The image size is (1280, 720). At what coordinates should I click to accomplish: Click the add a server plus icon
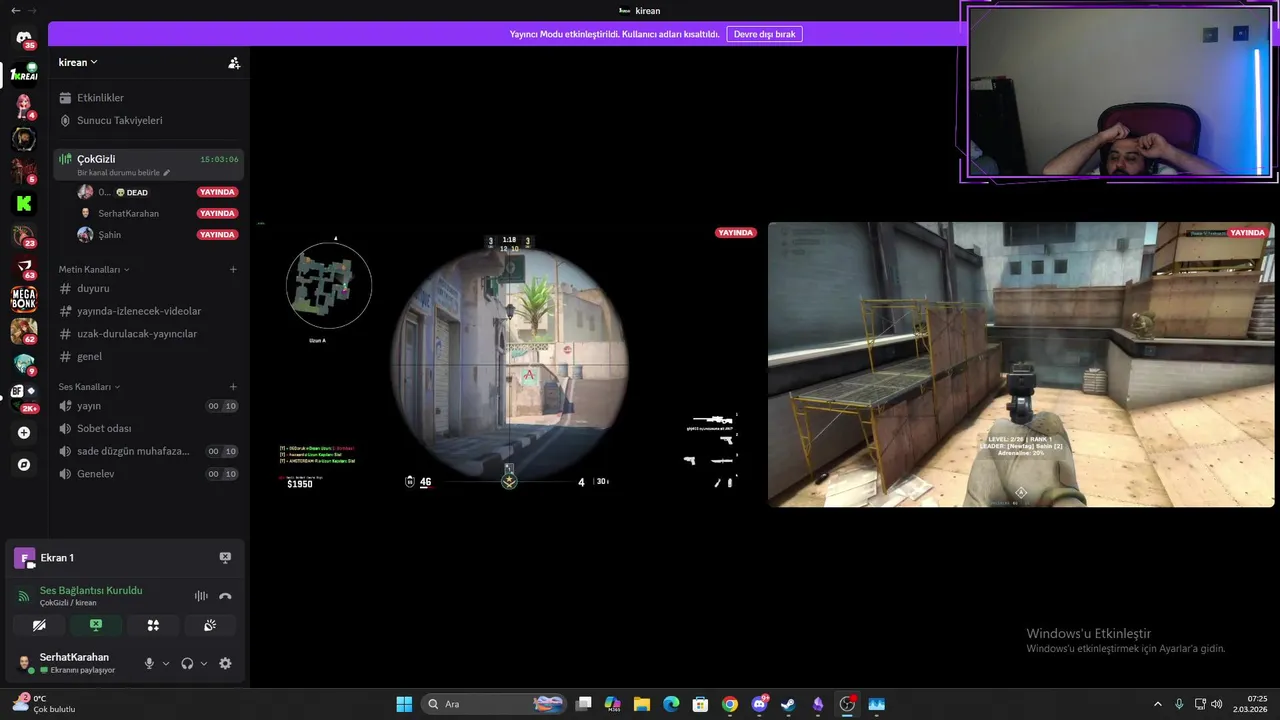point(24,433)
